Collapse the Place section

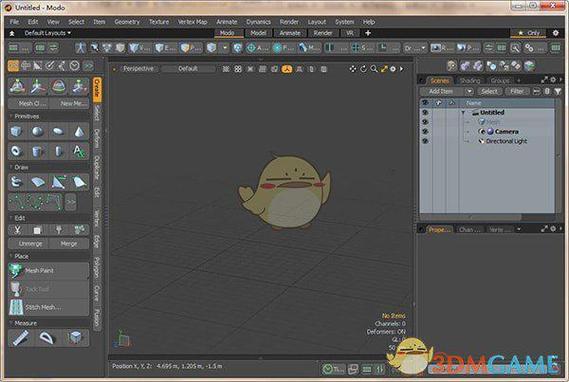(x=11, y=256)
